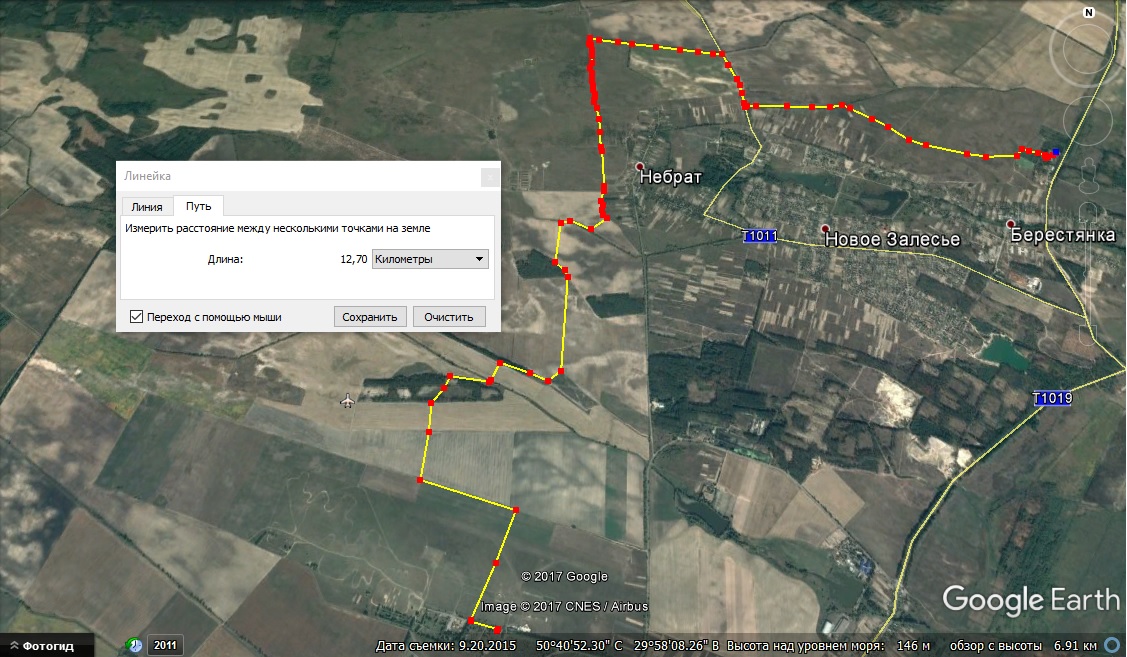Click the Берестянка place marker dot
The width and height of the screenshot is (1127, 657).
1011,224
